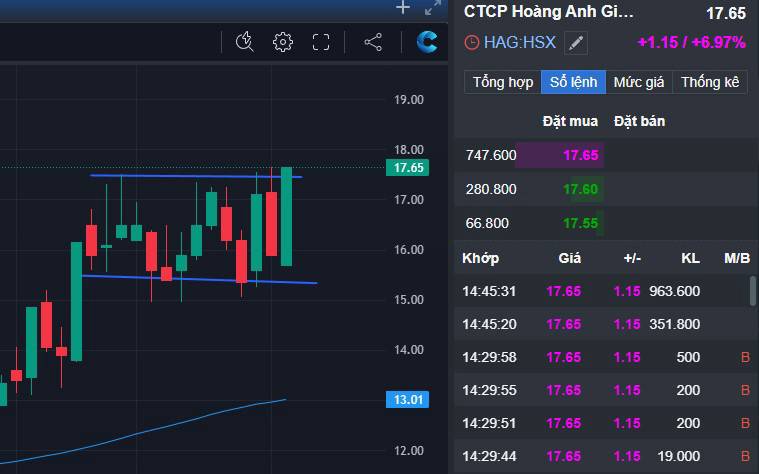Edit the HAG:HSX symbol with pencil icon

point(575,43)
